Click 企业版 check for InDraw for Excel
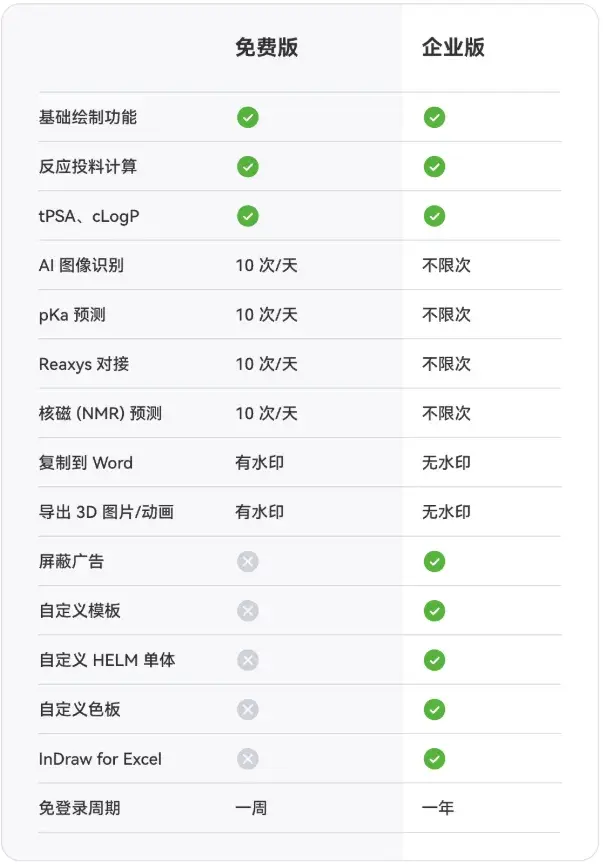The width and height of the screenshot is (603, 864). click(x=434, y=759)
